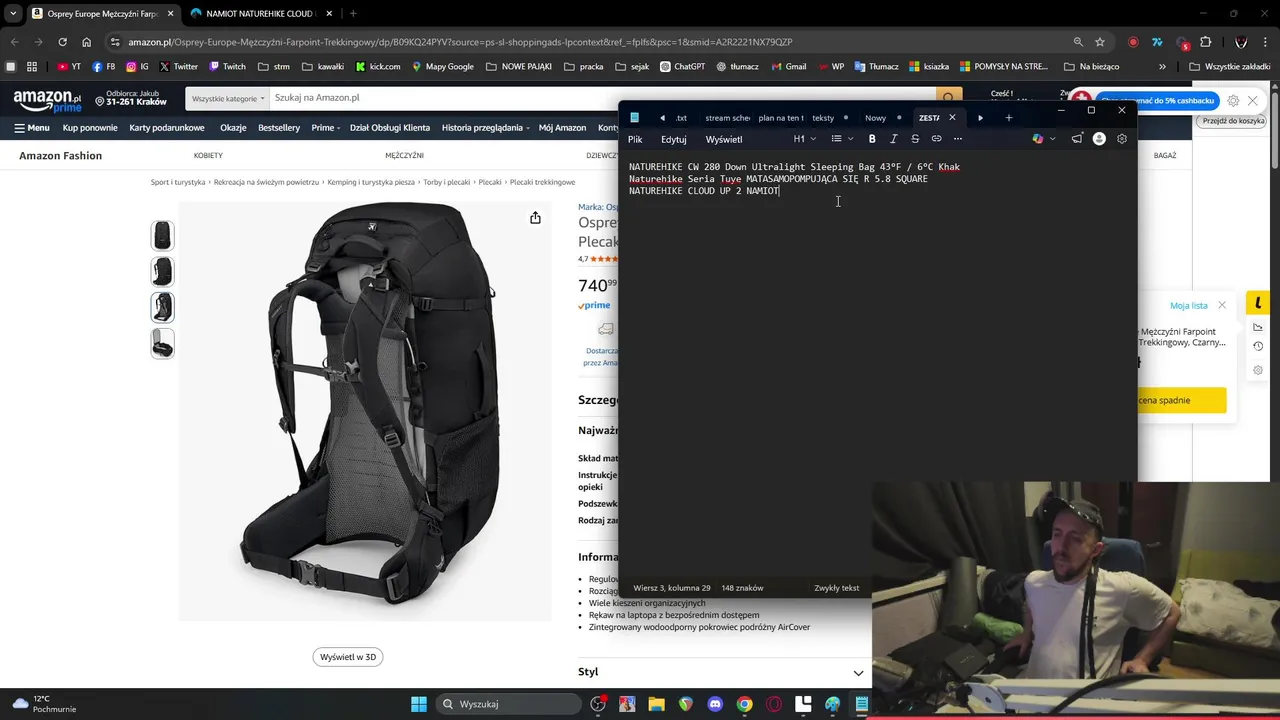Open the Edytuj menu in Notepad
1280x720 pixels.
[673, 139]
